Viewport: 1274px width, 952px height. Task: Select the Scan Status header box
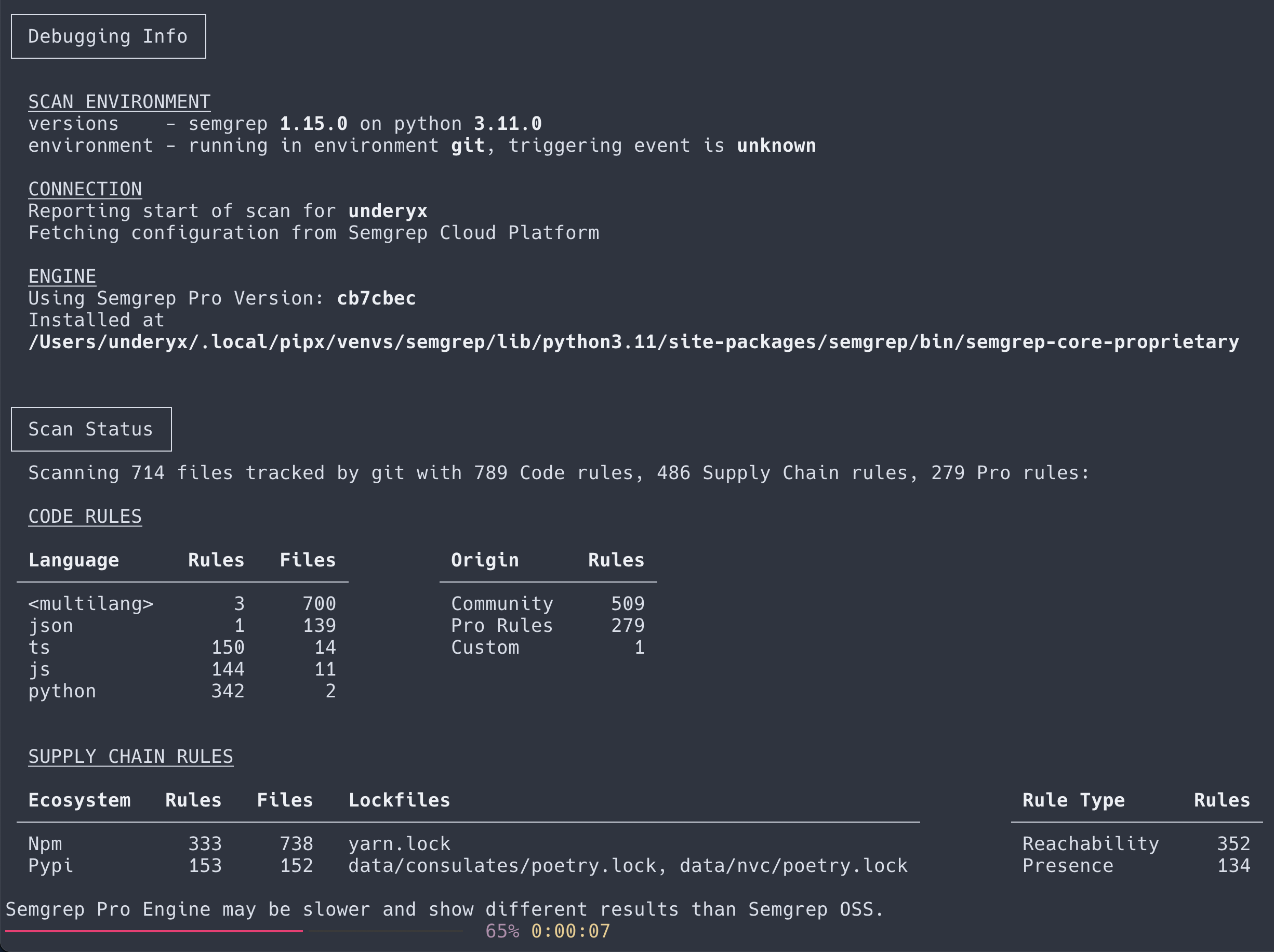pyautogui.click(x=90, y=429)
